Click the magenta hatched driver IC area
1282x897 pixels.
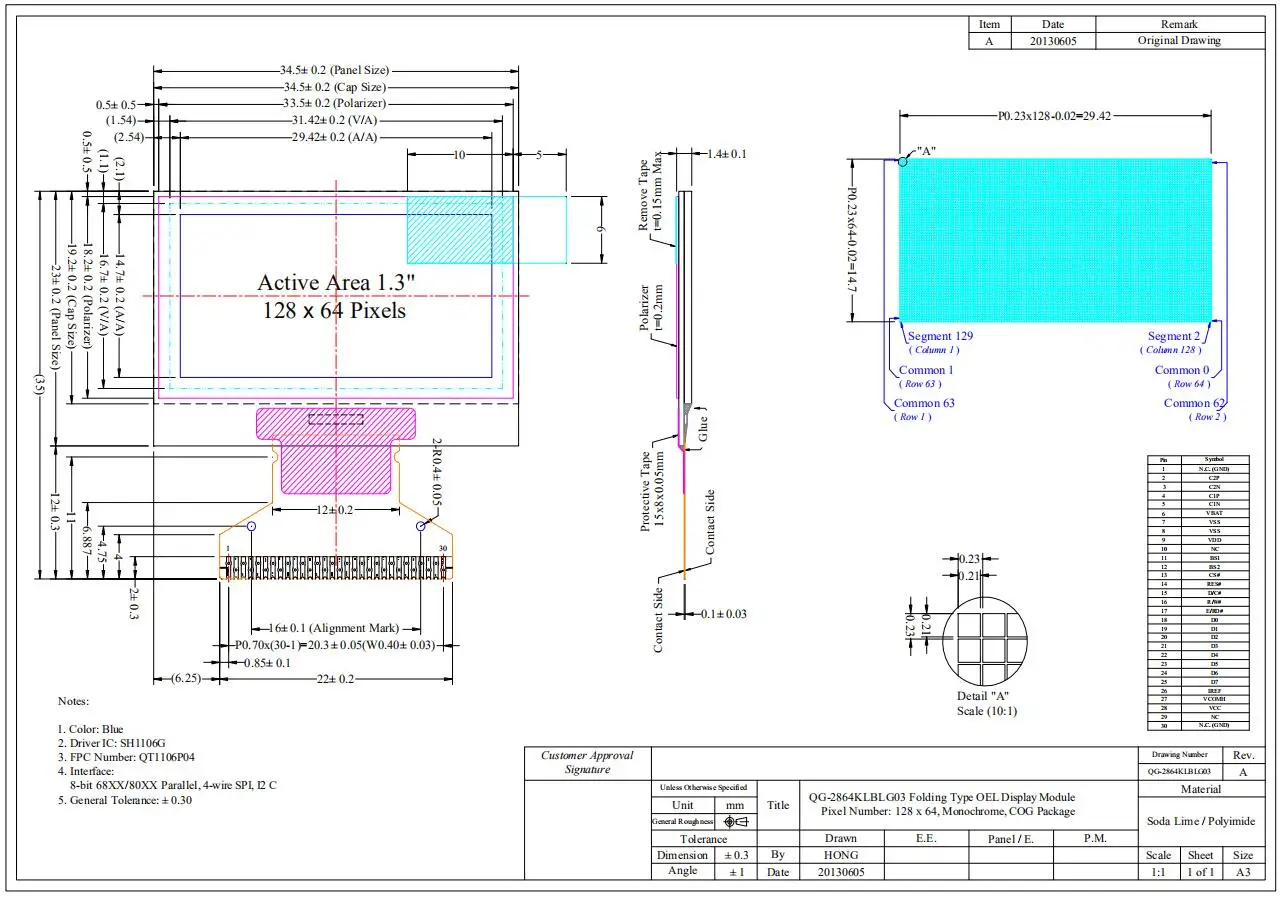click(335, 450)
